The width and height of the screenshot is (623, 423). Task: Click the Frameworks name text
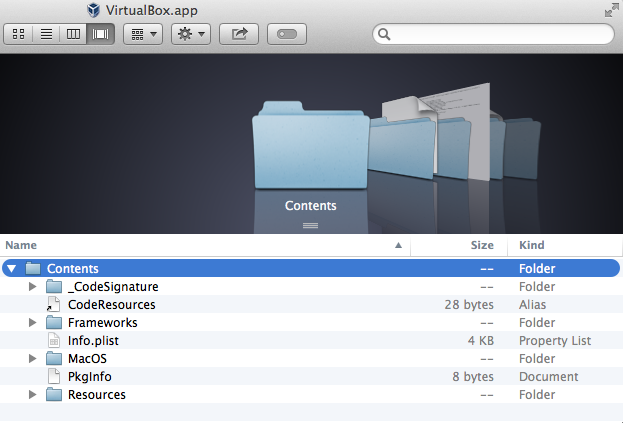103,323
